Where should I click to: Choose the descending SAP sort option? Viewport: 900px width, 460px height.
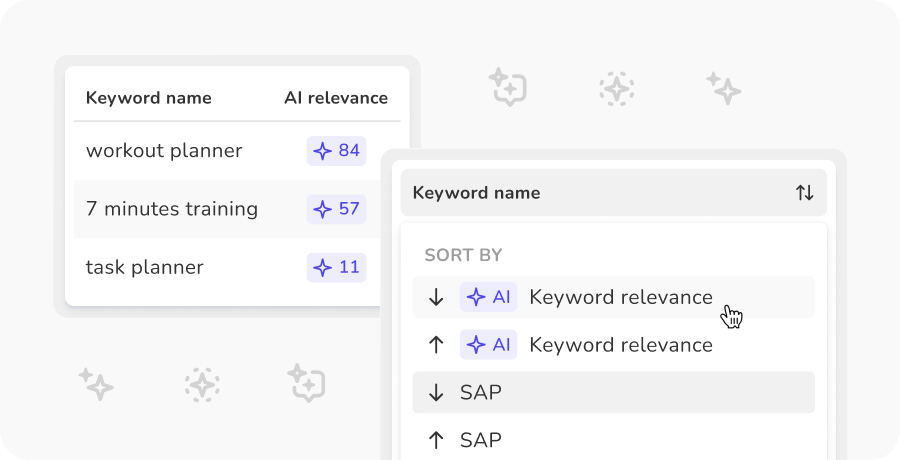click(x=613, y=393)
